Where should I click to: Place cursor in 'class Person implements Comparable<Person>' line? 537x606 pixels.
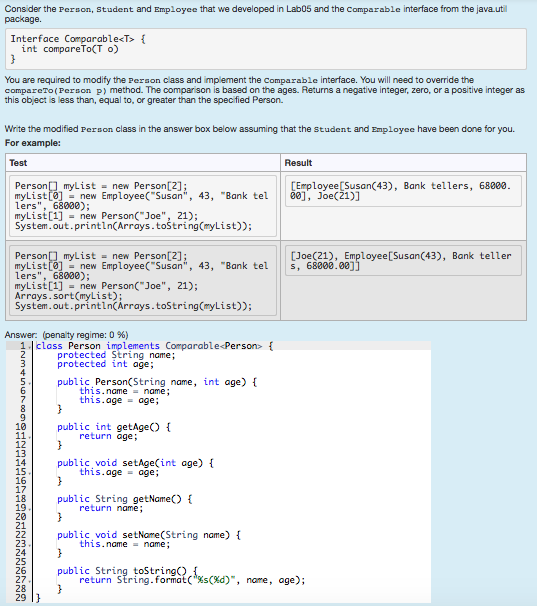point(154,346)
